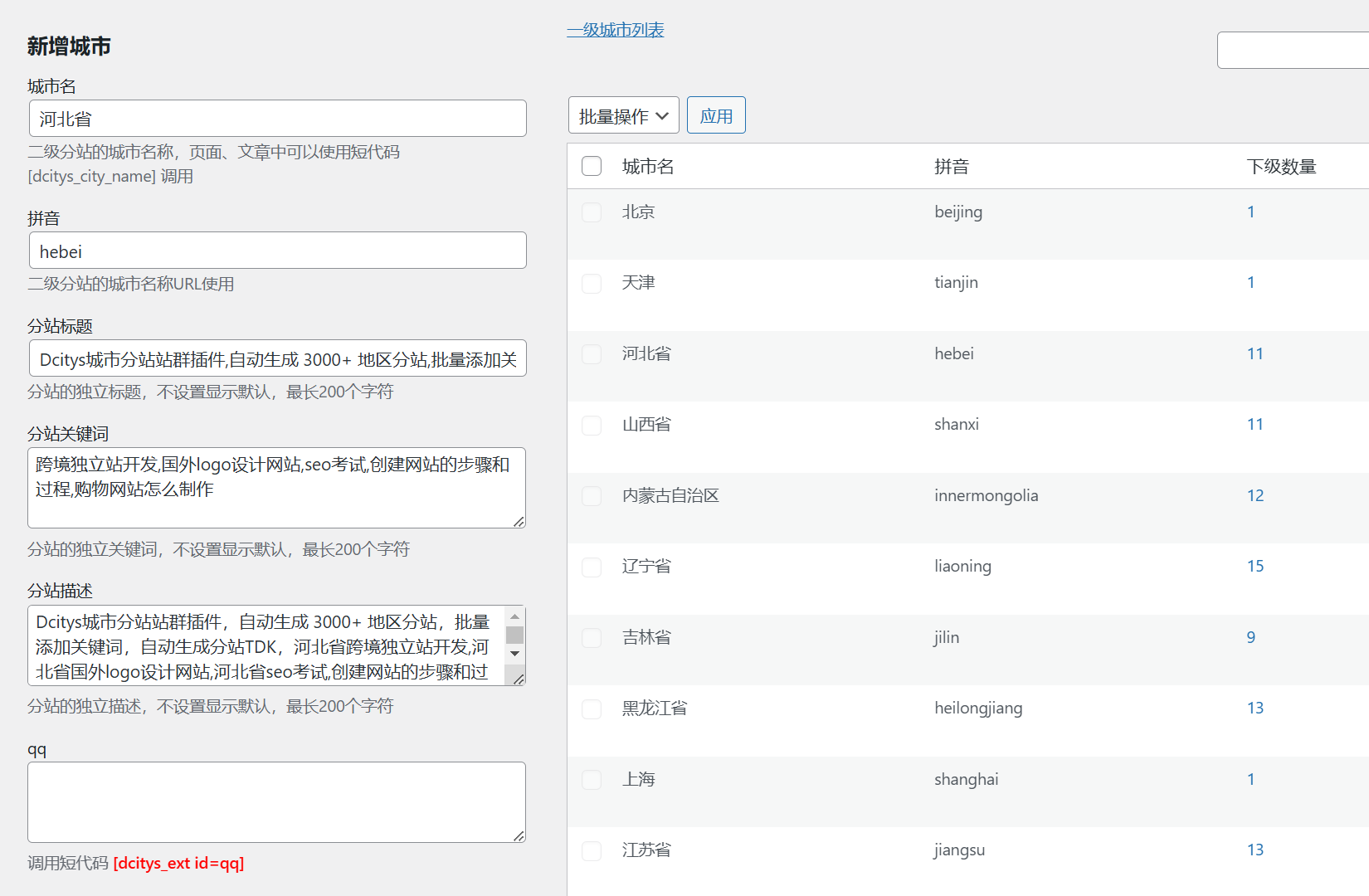Select the 北京 city name cell
The height and width of the screenshot is (896, 1369).
(639, 212)
